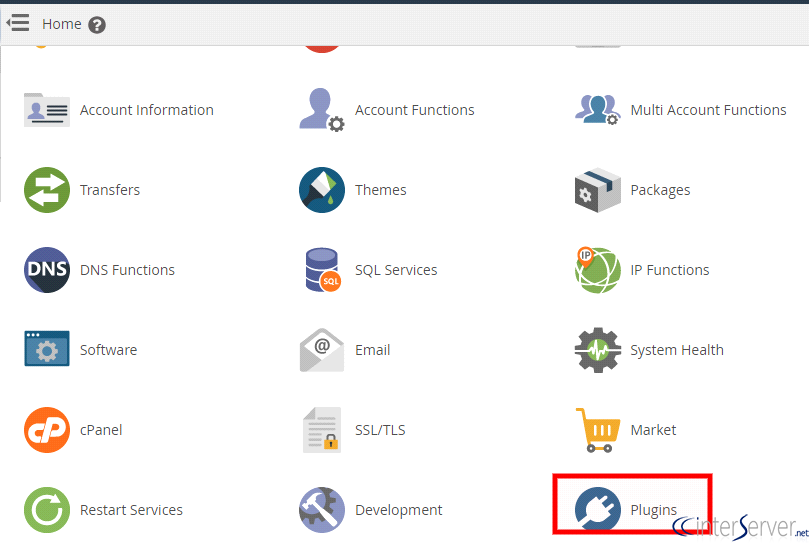Click the cPanel text link

click(101, 430)
